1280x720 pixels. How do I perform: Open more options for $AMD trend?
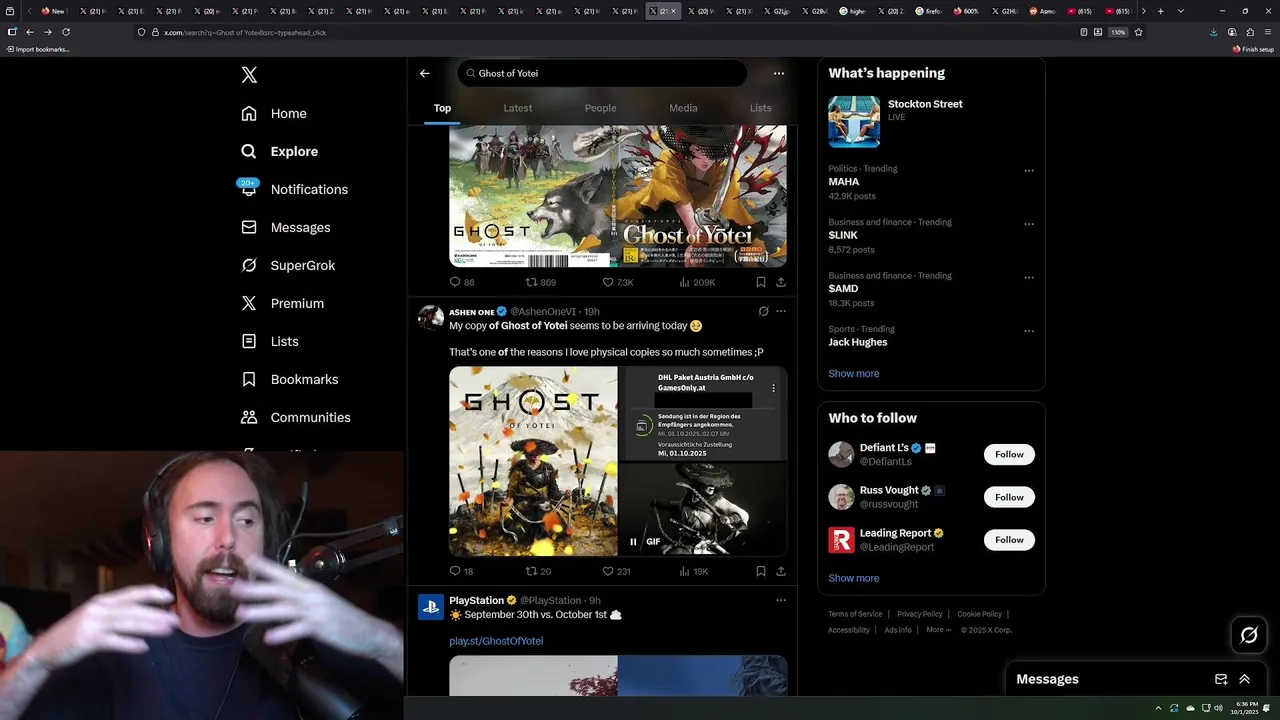(1029, 278)
